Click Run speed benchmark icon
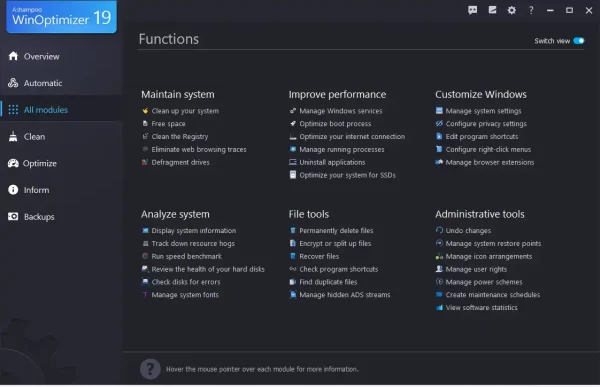600x387 pixels. point(145,256)
